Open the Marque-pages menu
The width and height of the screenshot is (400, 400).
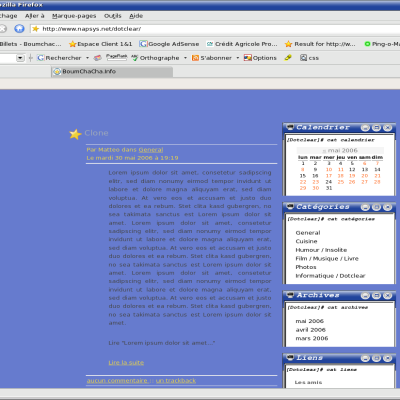[x=74, y=16]
